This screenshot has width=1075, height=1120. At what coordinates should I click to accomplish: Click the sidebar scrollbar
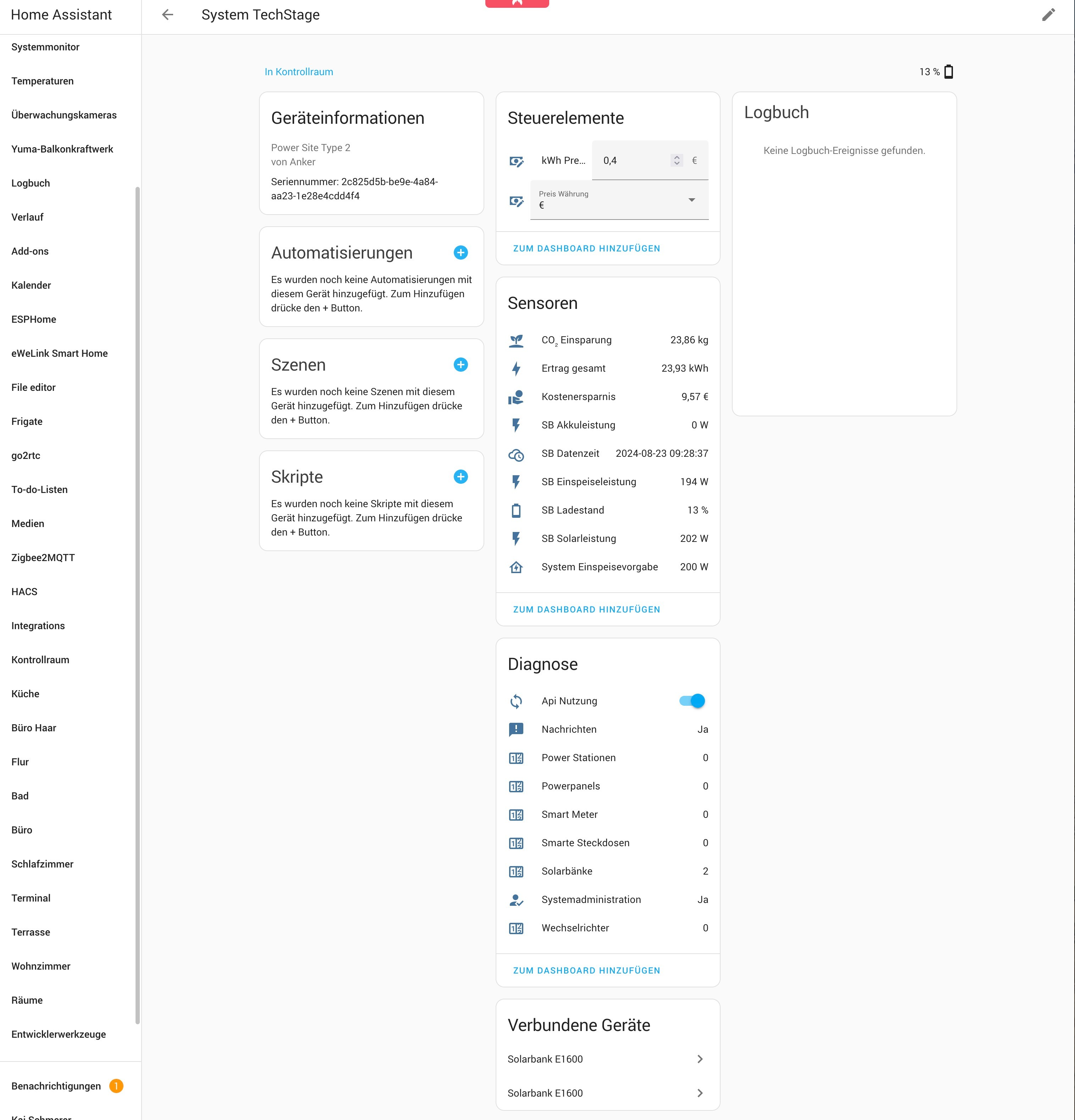tap(138, 606)
